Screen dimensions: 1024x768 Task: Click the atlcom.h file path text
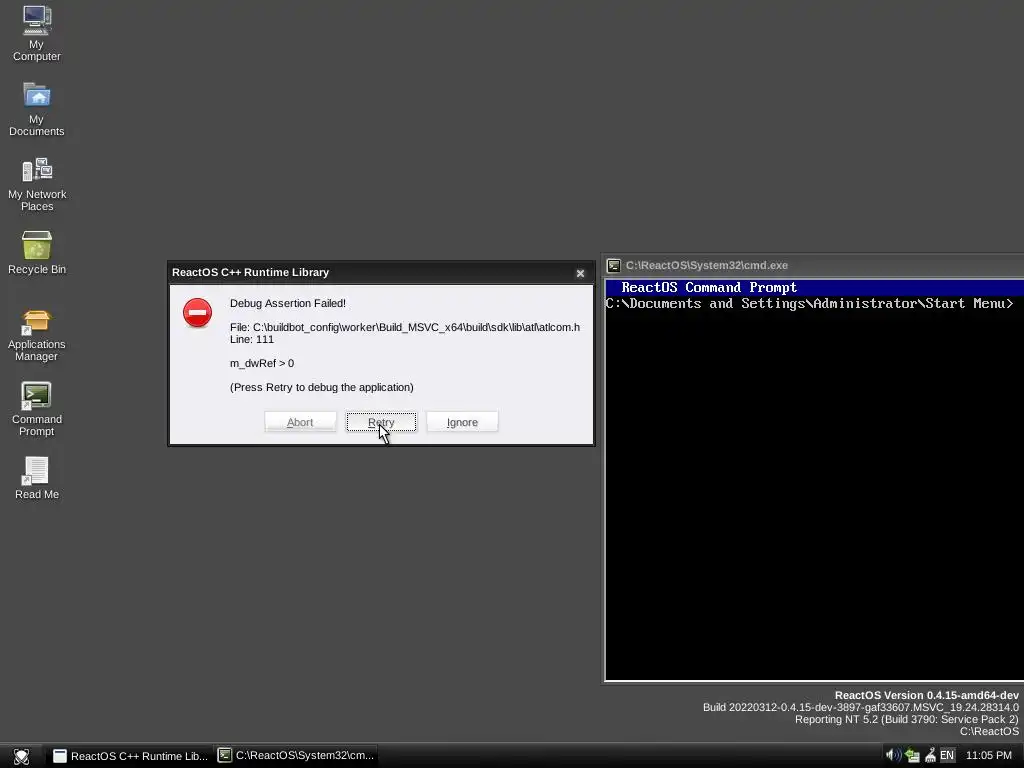[x=405, y=327]
